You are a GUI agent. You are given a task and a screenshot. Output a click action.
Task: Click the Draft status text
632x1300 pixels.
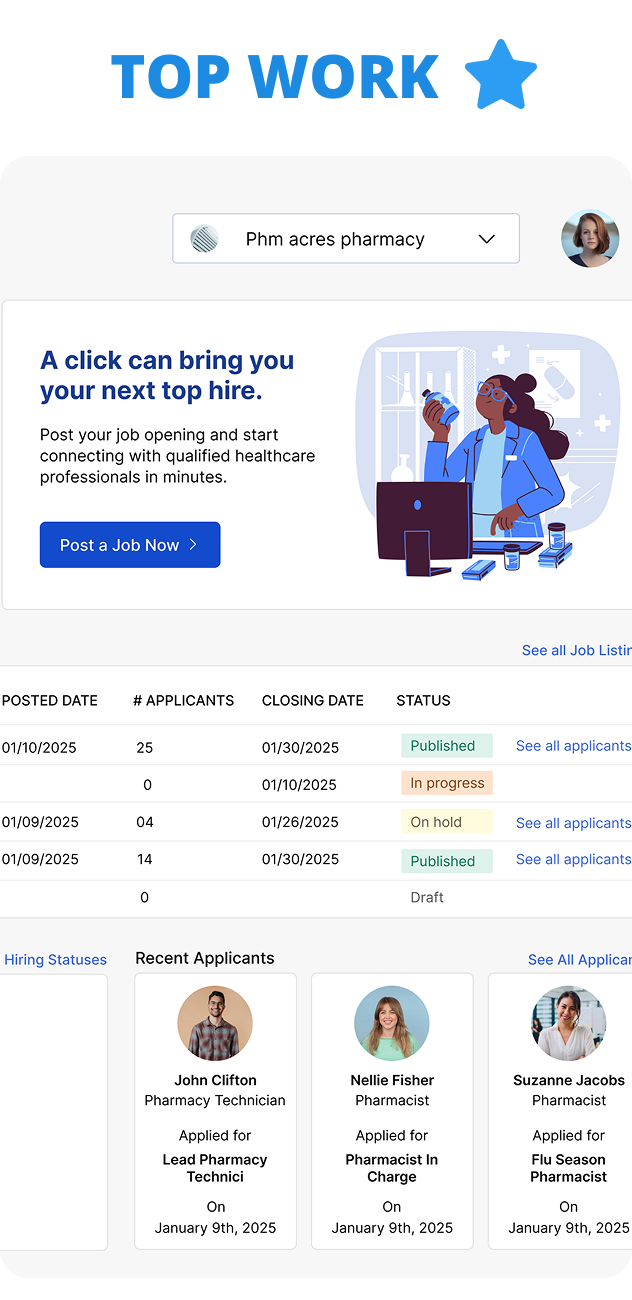[x=427, y=897]
